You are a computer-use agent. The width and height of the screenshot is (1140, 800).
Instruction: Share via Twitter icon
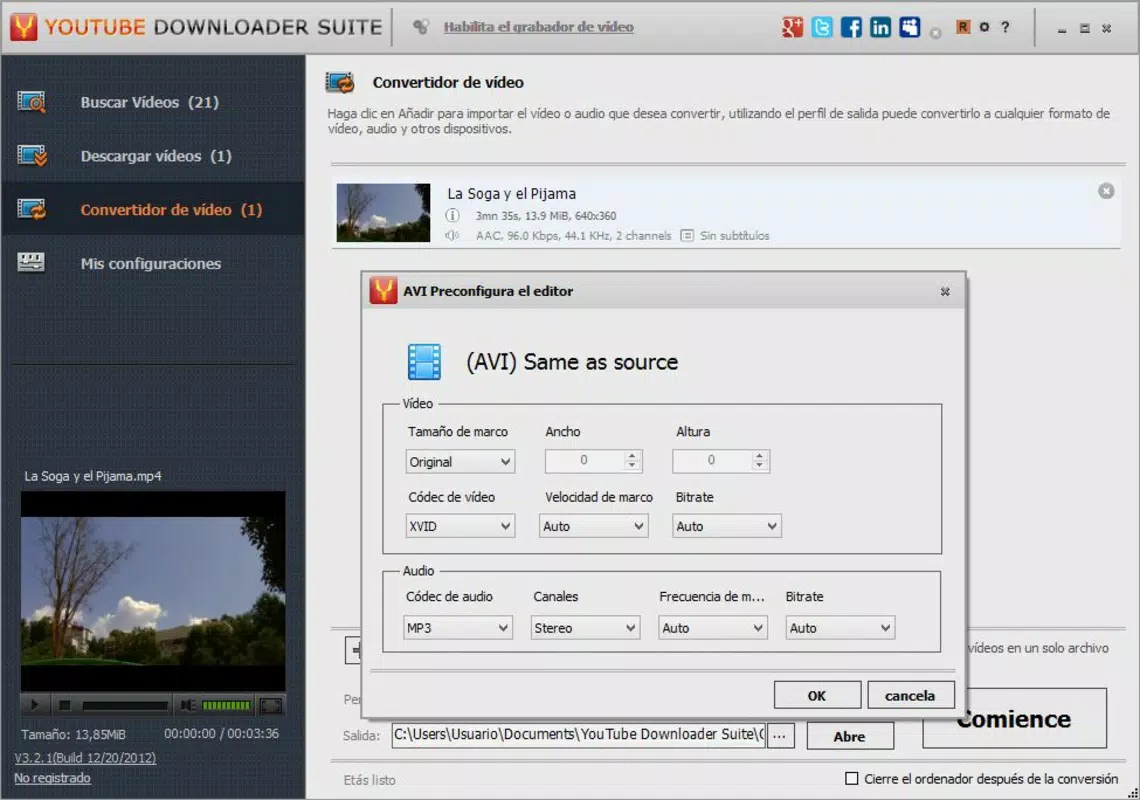pos(822,28)
